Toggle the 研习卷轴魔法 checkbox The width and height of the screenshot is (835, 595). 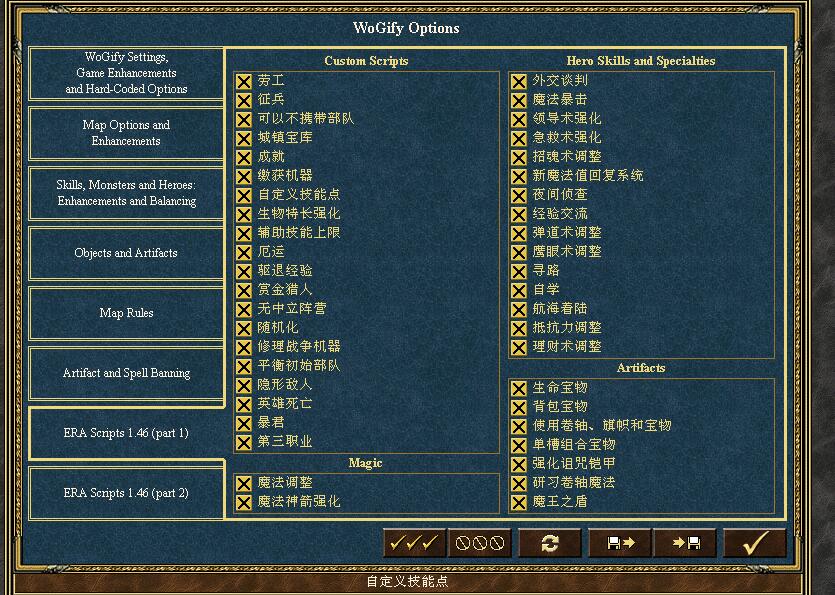519,484
